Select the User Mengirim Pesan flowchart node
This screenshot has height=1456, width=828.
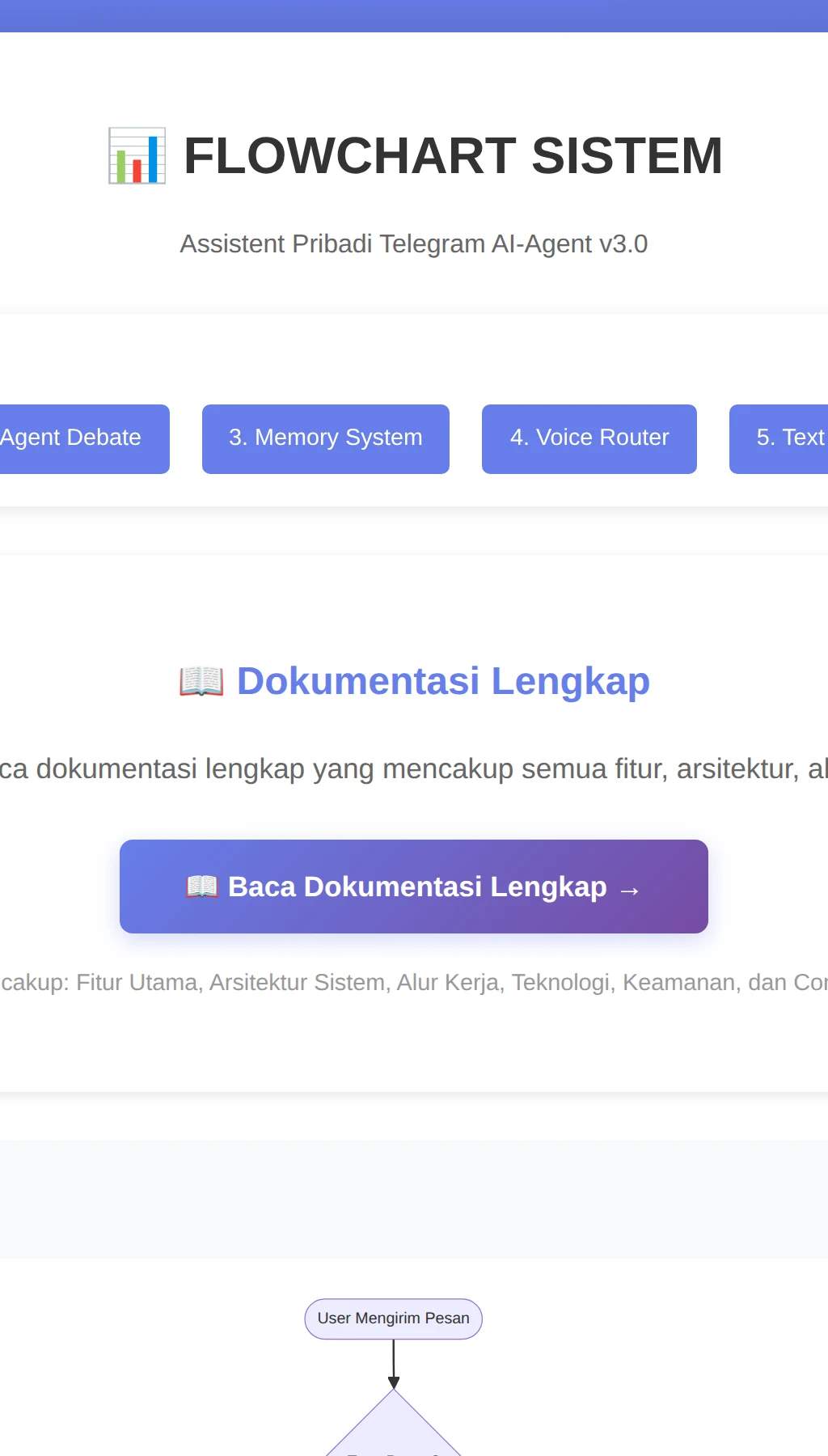[393, 1318]
